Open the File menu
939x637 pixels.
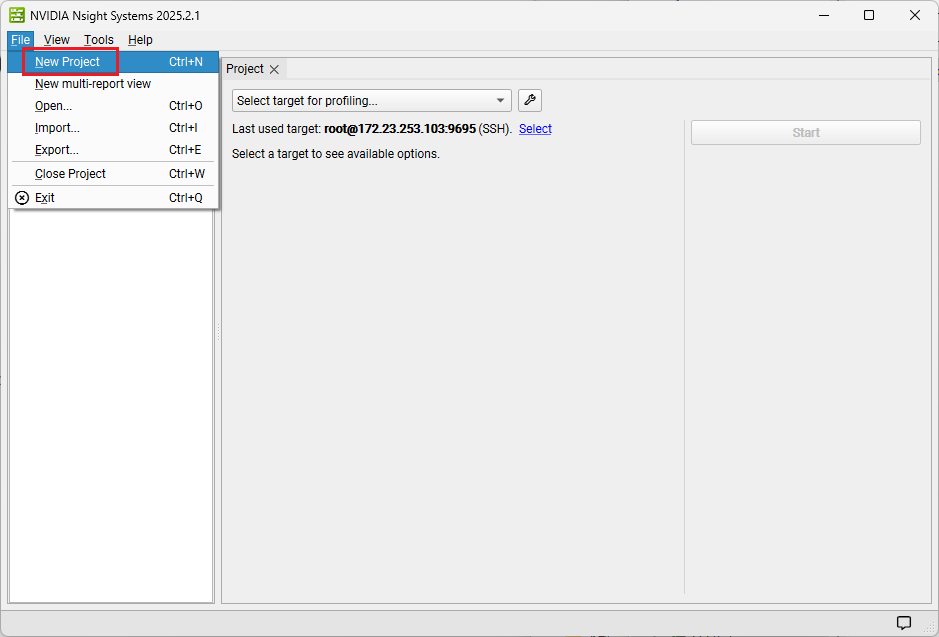20,40
